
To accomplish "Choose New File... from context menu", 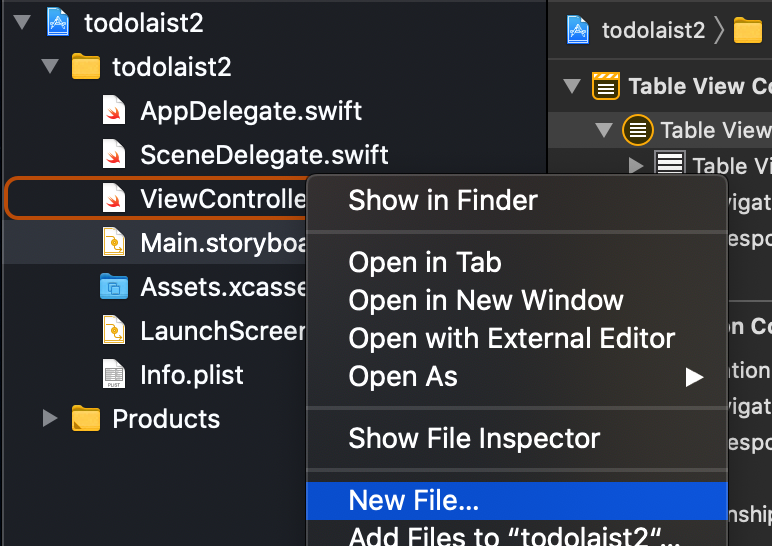I will [x=413, y=500].
